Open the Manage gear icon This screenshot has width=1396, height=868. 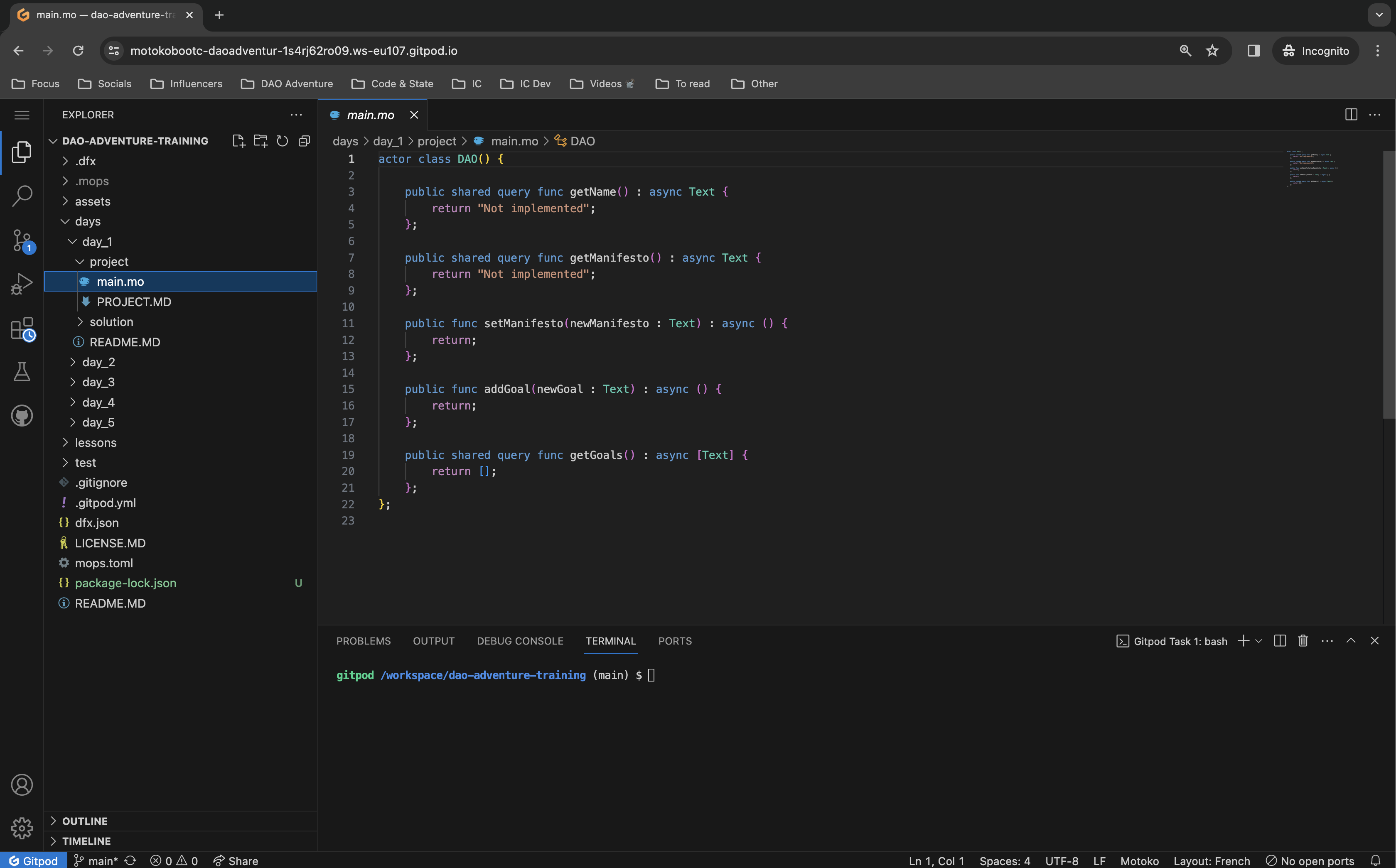[22, 828]
